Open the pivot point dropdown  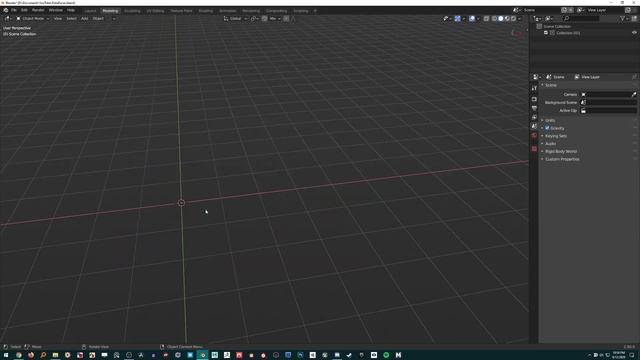click(x=254, y=18)
